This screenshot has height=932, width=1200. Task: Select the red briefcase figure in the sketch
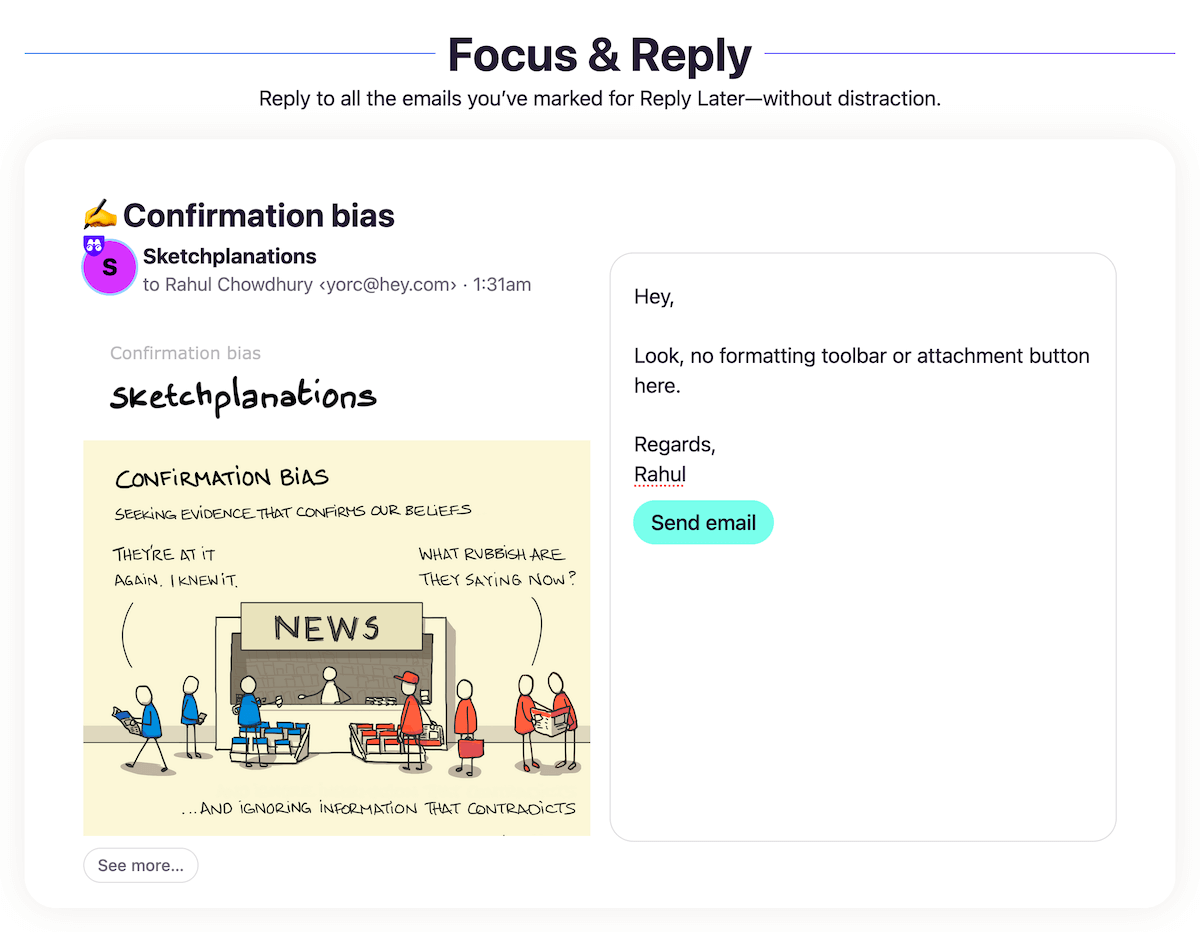pyautogui.click(x=466, y=715)
